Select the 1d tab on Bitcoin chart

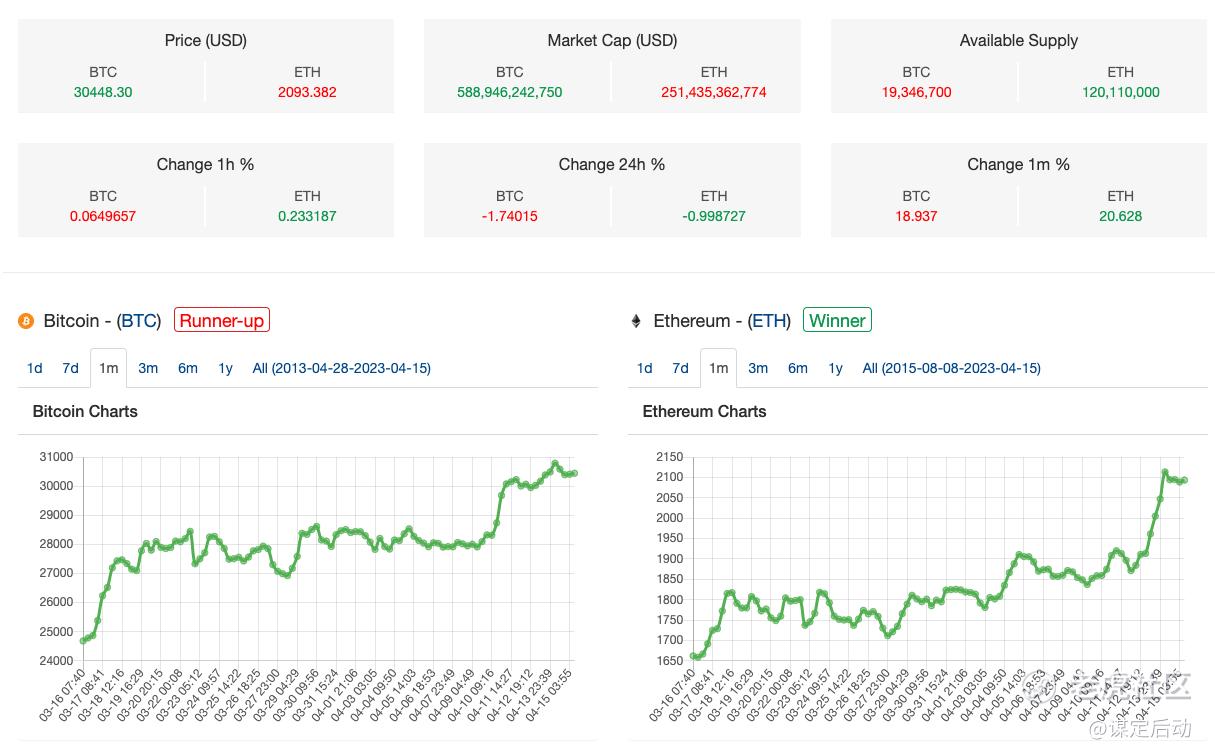pyautogui.click(x=35, y=368)
